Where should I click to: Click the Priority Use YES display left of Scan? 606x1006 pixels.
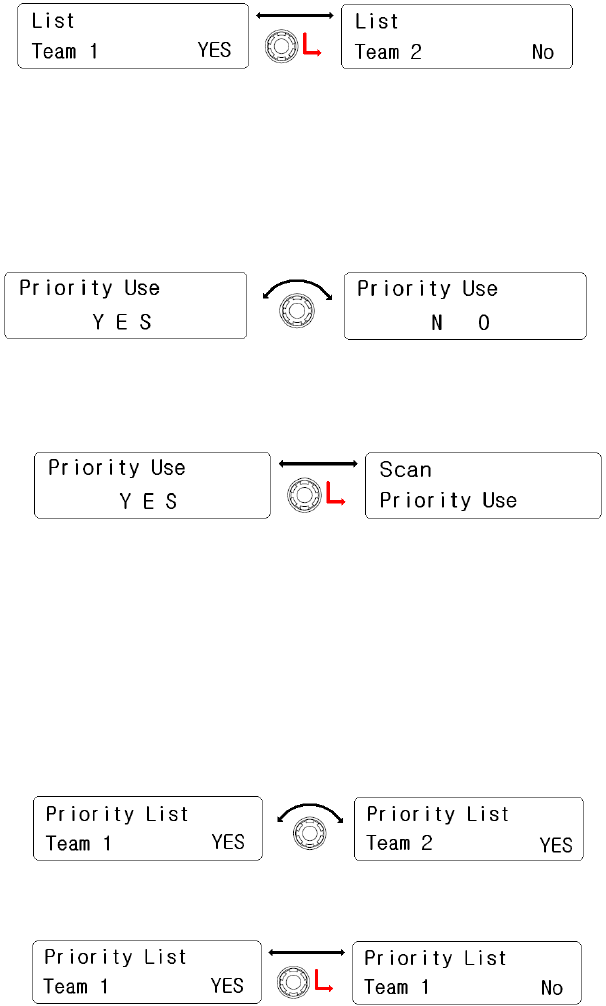click(x=152, y=485)
